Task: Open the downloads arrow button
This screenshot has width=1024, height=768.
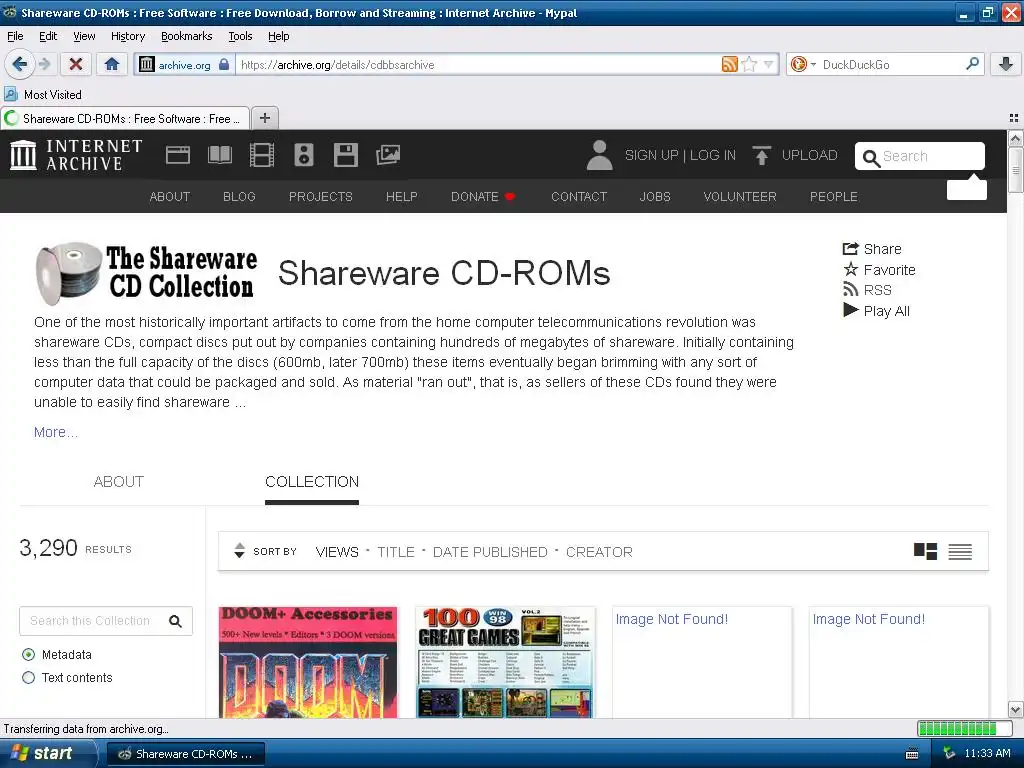Action: pos(1006,64)
